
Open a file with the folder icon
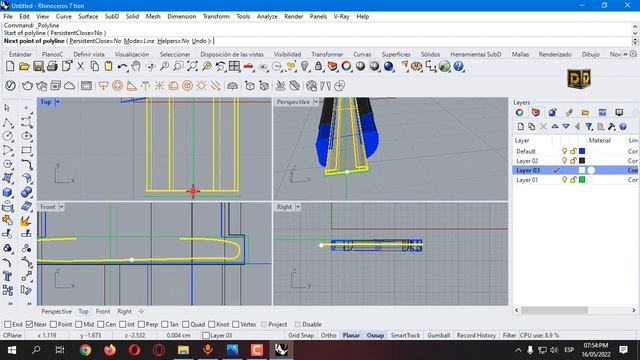click(x=24, y=66)
